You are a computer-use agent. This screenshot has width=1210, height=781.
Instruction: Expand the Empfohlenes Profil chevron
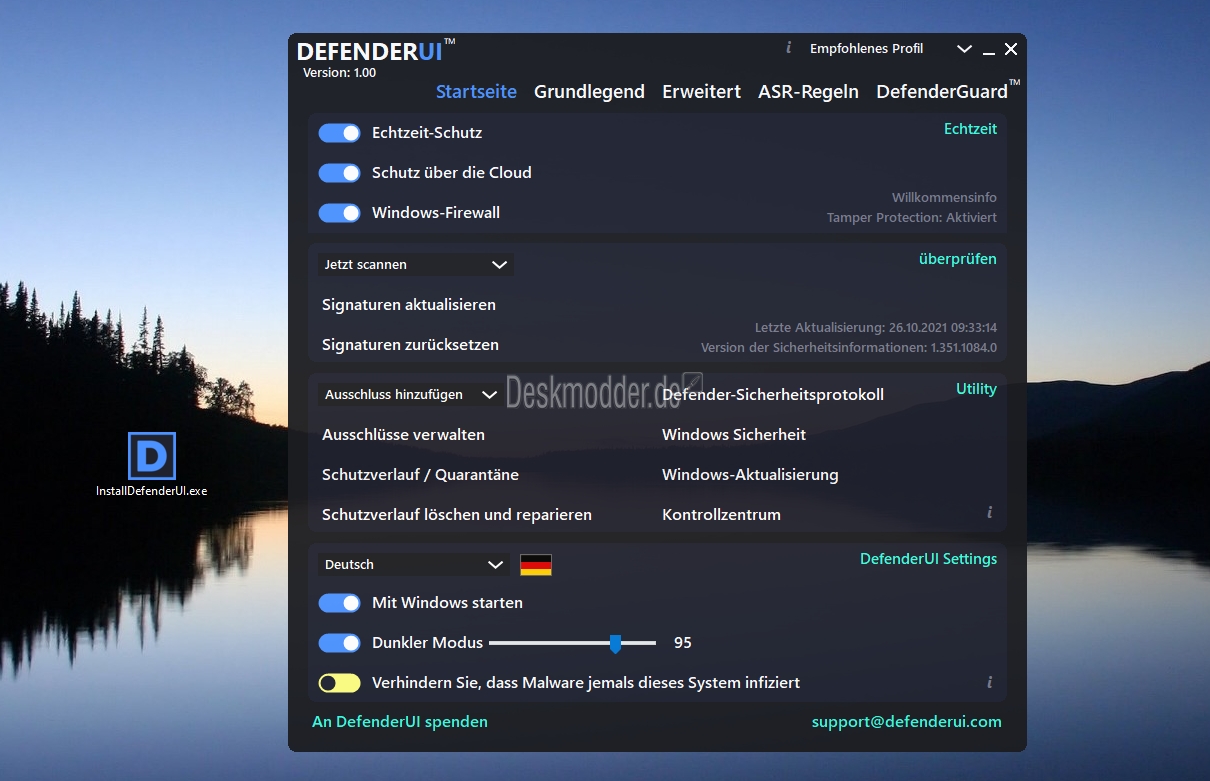click(964, 49)
